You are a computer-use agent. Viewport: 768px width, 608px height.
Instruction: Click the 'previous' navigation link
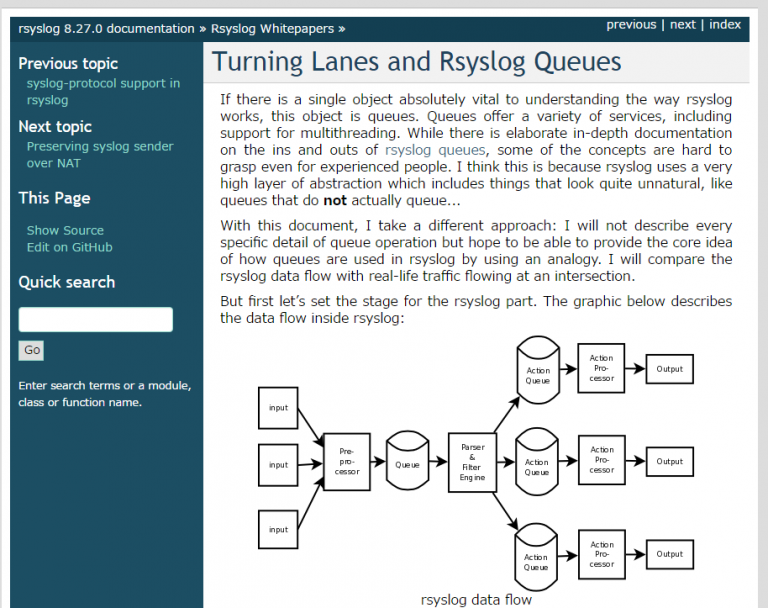click(x=631, y=25)
